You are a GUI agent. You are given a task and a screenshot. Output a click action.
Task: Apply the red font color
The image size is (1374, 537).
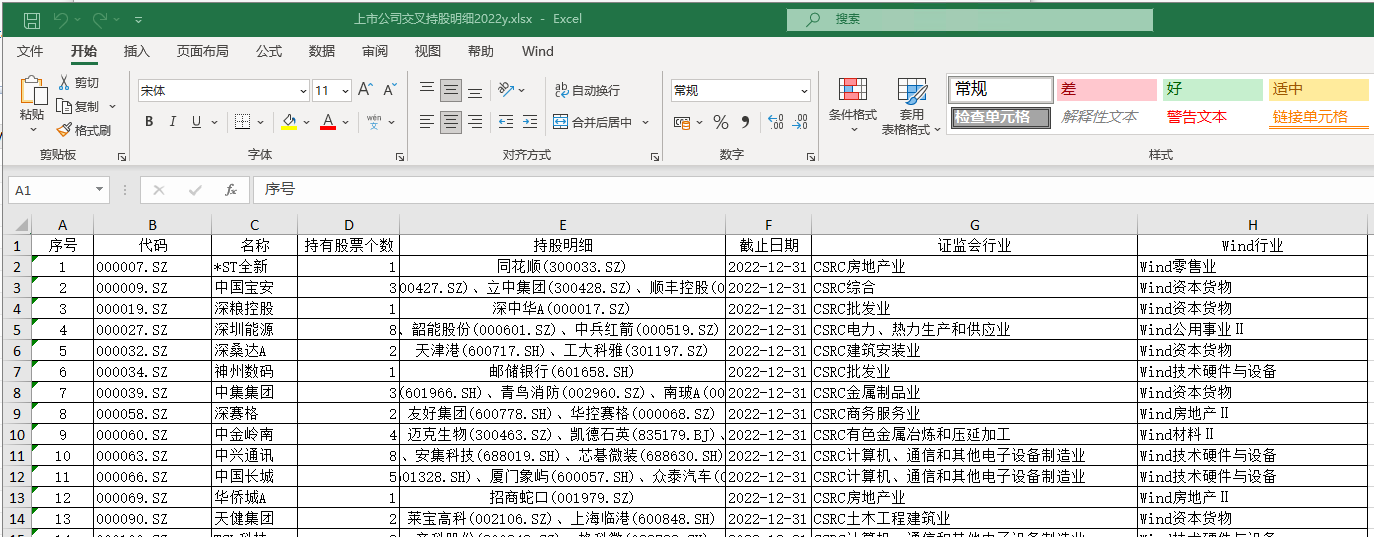point(327,122)
